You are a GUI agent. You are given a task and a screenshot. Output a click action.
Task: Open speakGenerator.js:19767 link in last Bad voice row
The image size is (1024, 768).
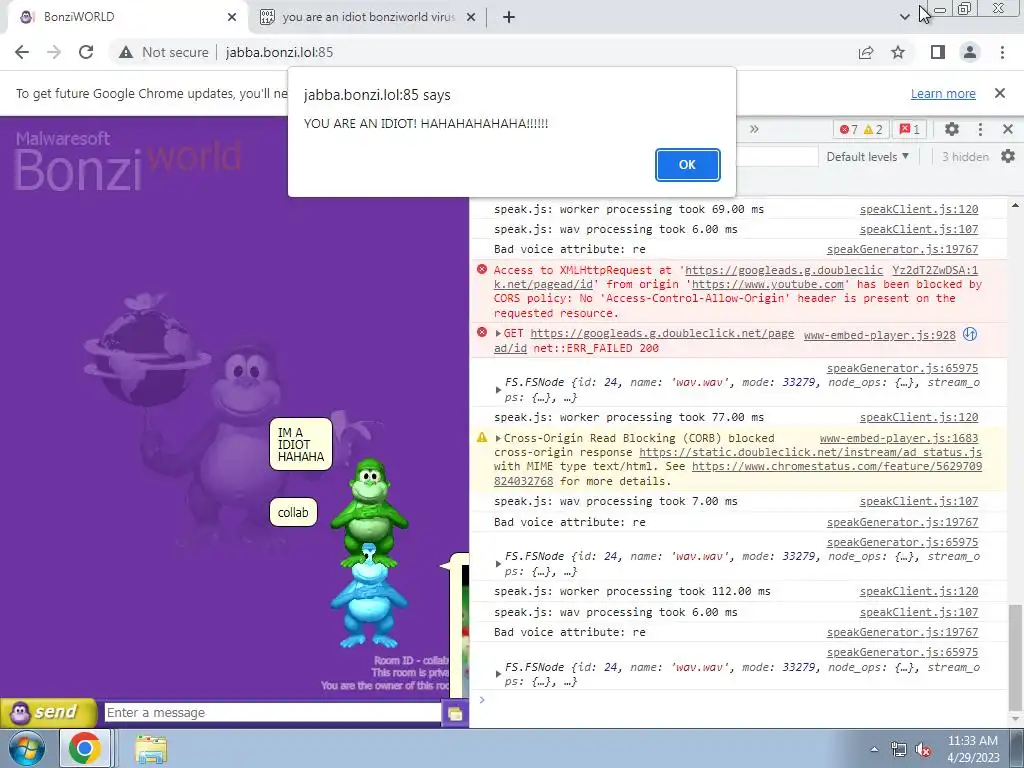tap(903, 632)
